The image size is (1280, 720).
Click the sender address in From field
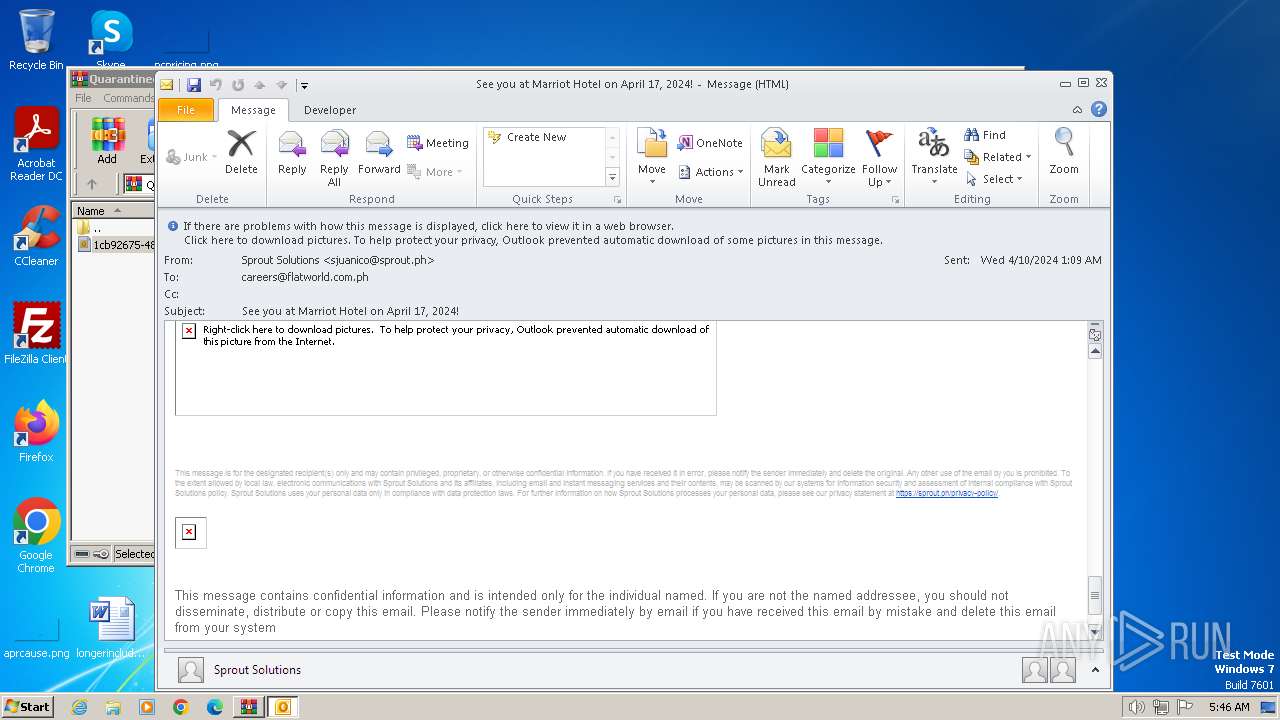point(338,260)
